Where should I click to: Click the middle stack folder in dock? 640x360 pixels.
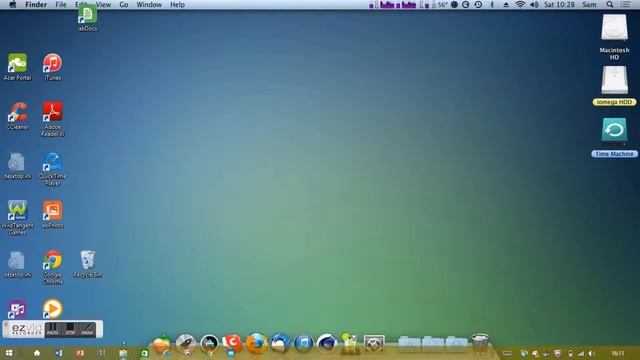(x=433, y=343)
